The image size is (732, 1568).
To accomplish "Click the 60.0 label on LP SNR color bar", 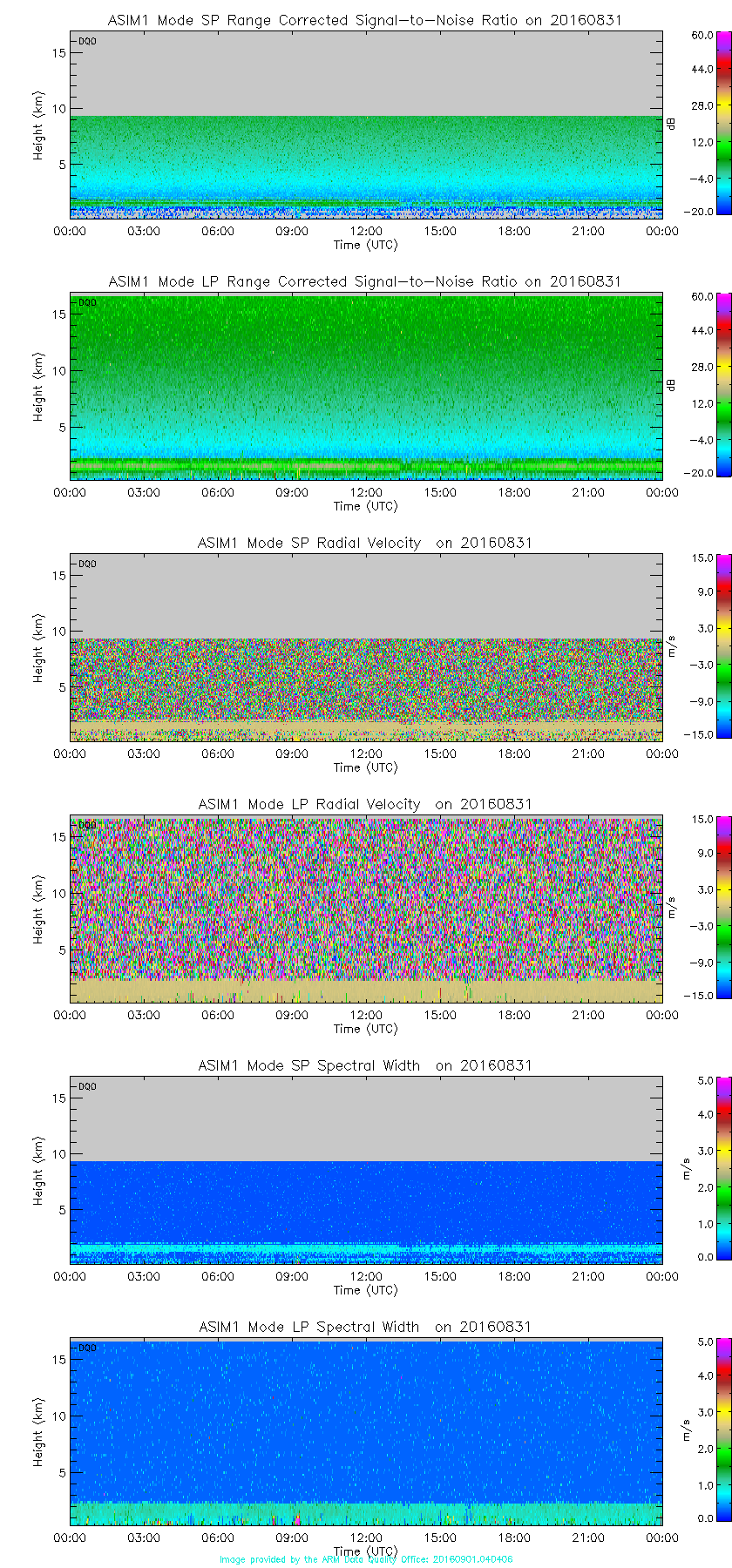I will tap(702, 297).
